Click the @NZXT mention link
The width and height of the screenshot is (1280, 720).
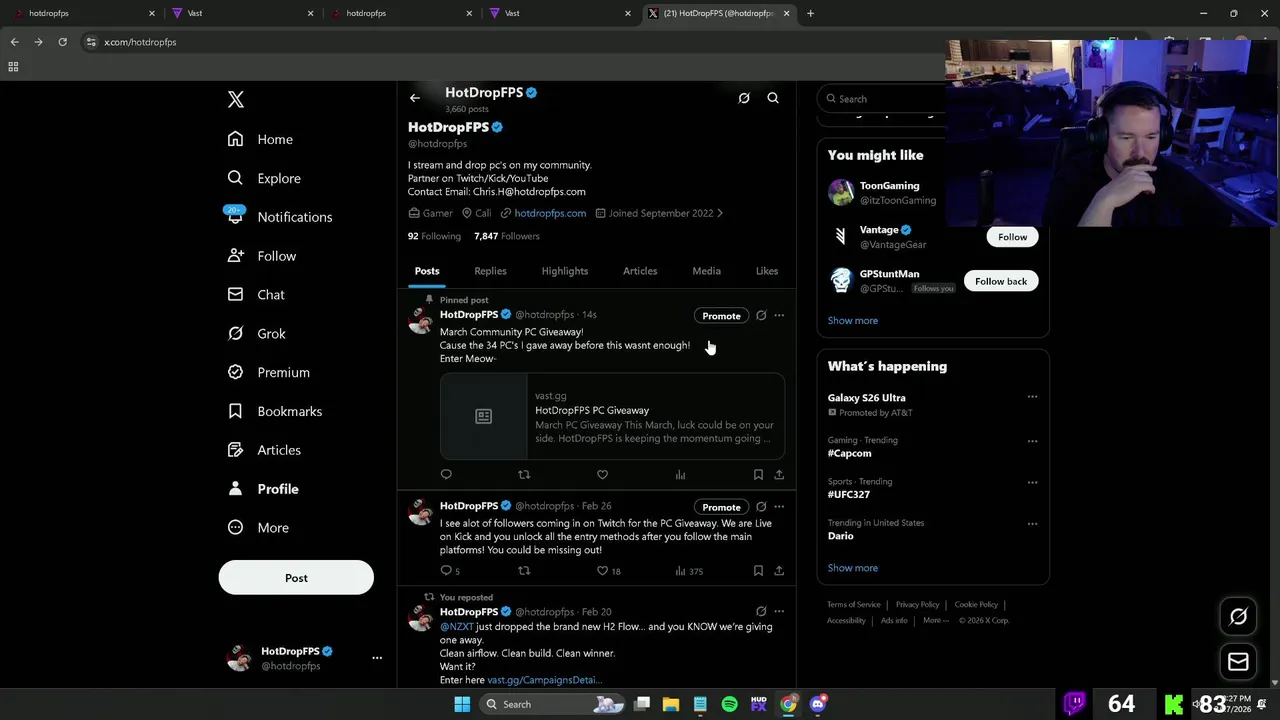(x=457, y=627)
